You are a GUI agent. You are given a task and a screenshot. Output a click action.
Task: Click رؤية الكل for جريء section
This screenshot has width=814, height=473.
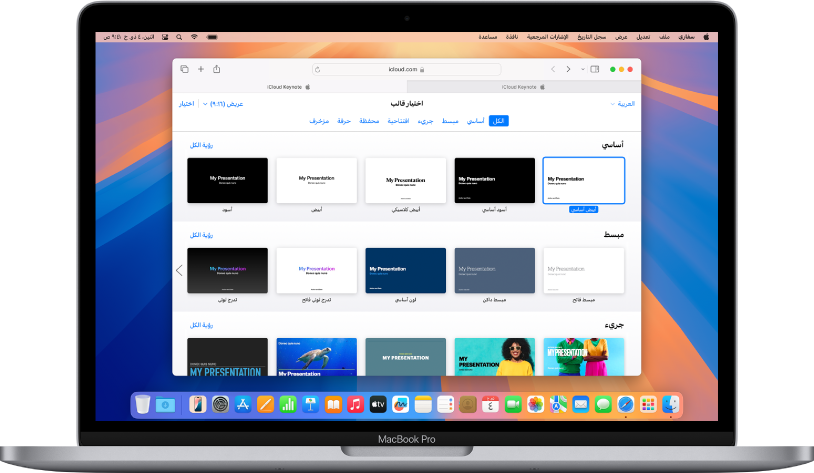pos(201,325)
